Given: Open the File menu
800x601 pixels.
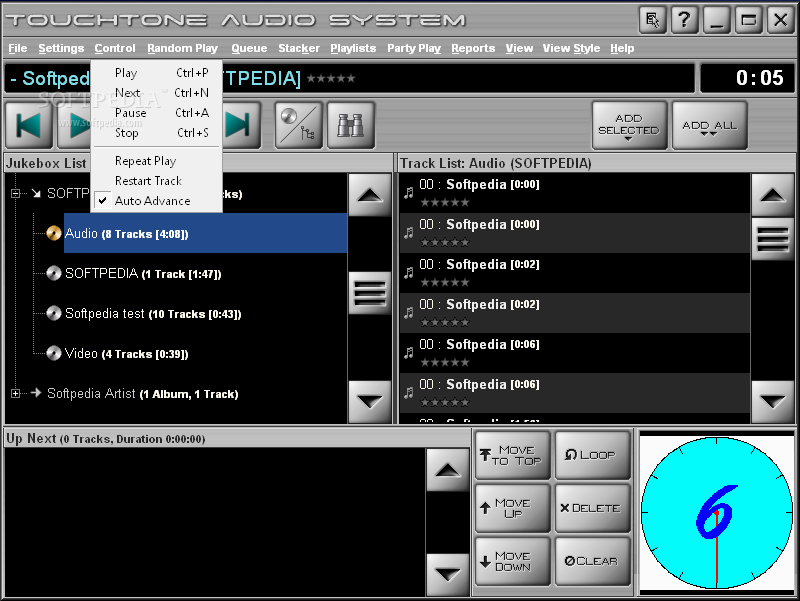Looking at the screenshot, I should point(18,48).
